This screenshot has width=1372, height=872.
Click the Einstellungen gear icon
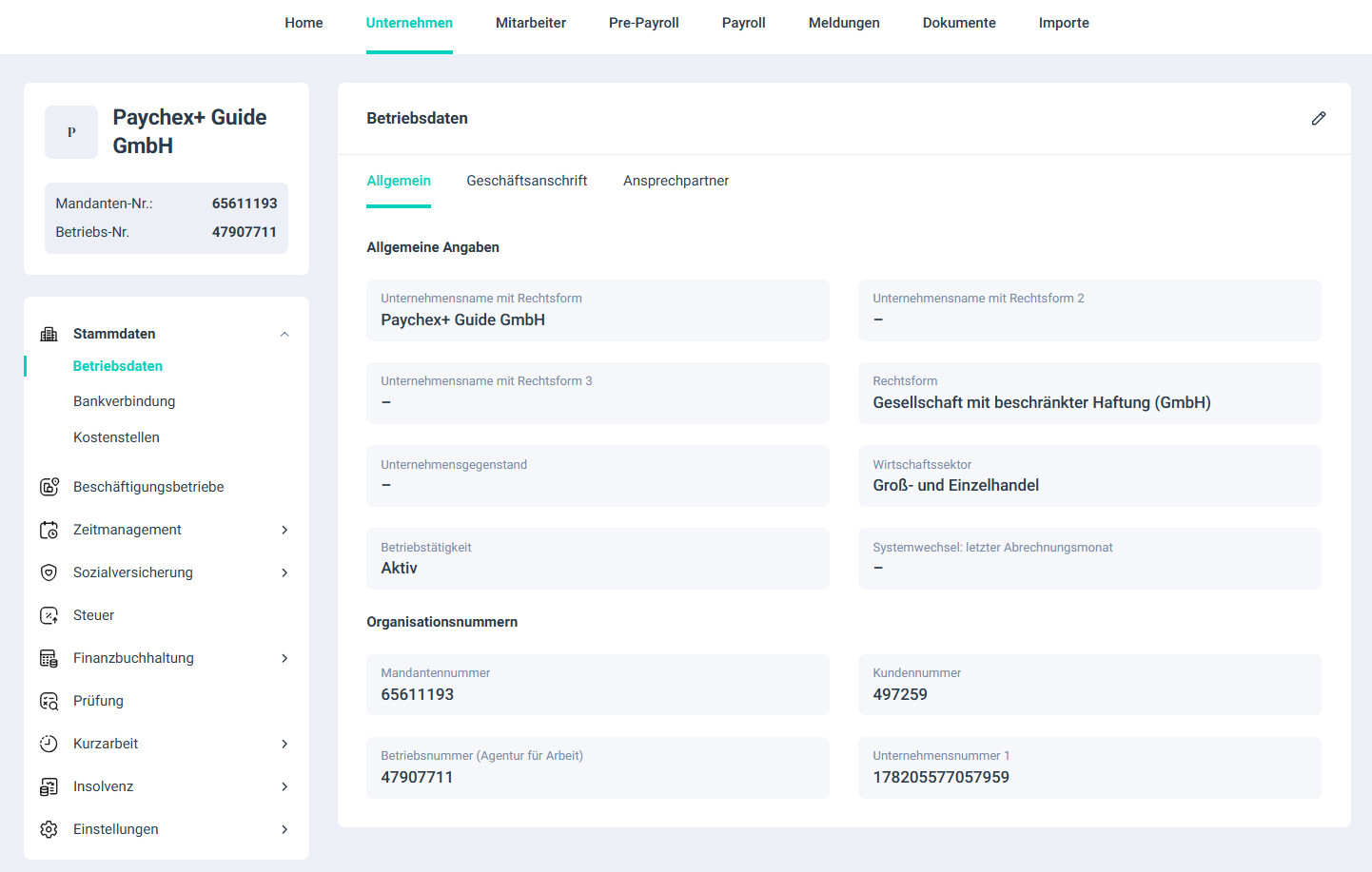(49, 829)
